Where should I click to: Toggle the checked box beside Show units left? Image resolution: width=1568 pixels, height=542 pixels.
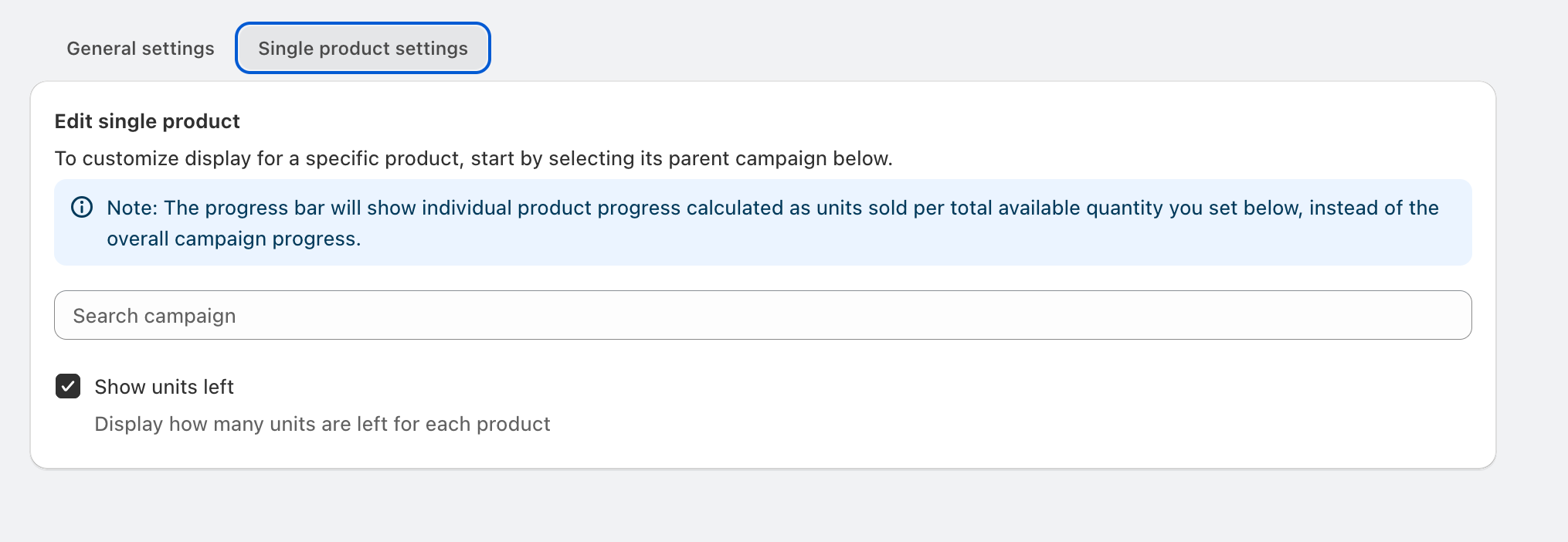click(68, 386)
